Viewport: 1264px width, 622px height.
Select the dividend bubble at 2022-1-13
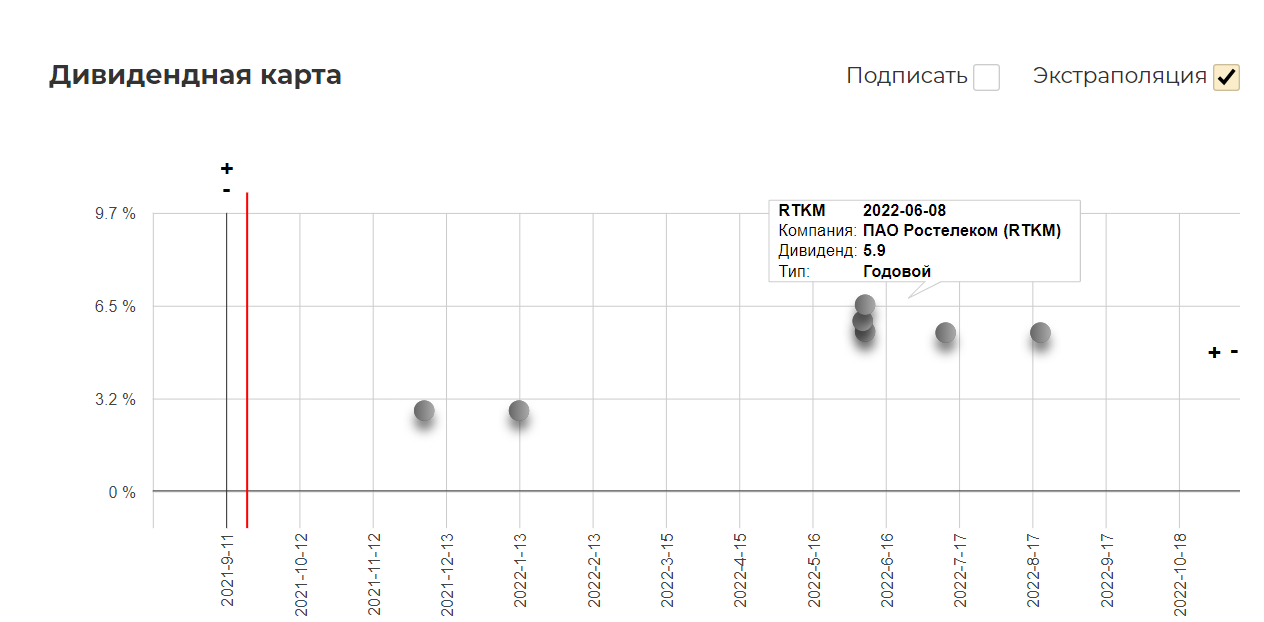pos(519,411)
